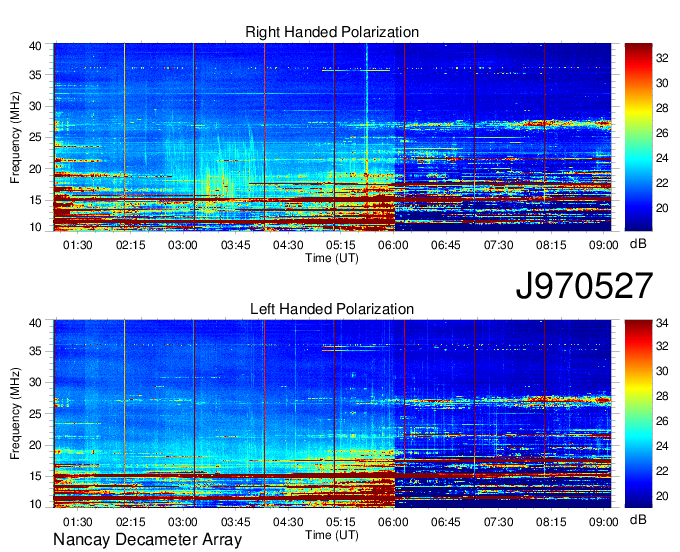
Task: Click the 06:45 time tick of the Right Handed plot
Action: point(446,245)
